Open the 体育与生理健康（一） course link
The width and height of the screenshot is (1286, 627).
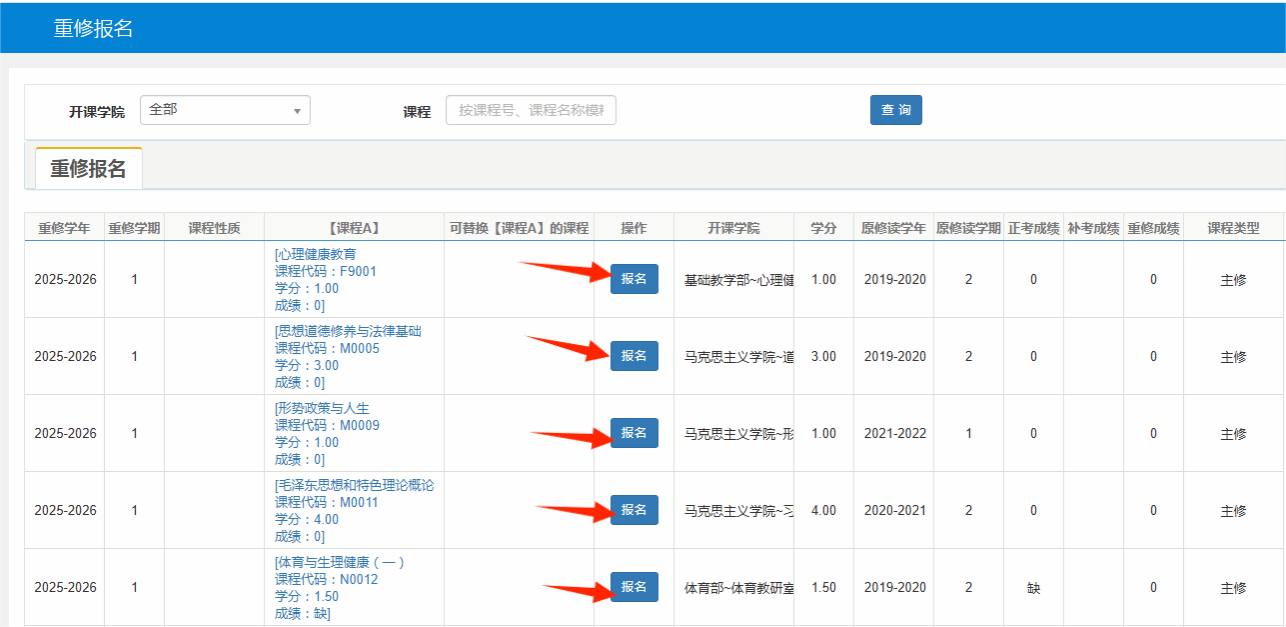340,563
